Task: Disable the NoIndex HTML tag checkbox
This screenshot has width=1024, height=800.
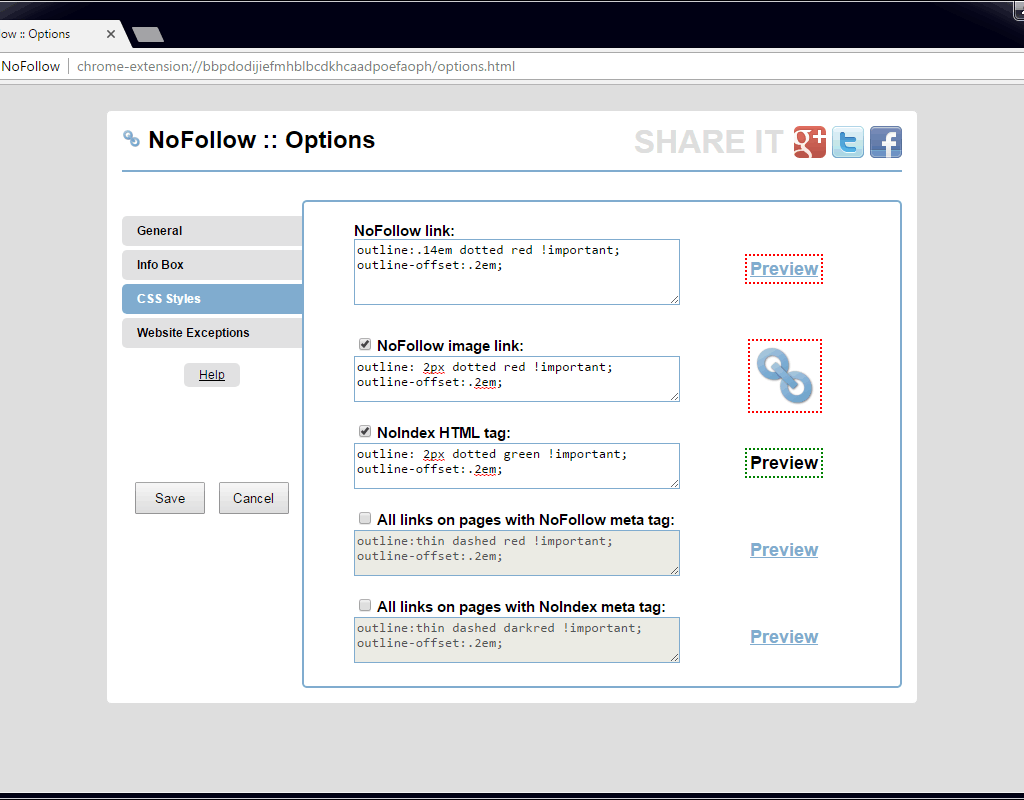Action: click(365, 432)
